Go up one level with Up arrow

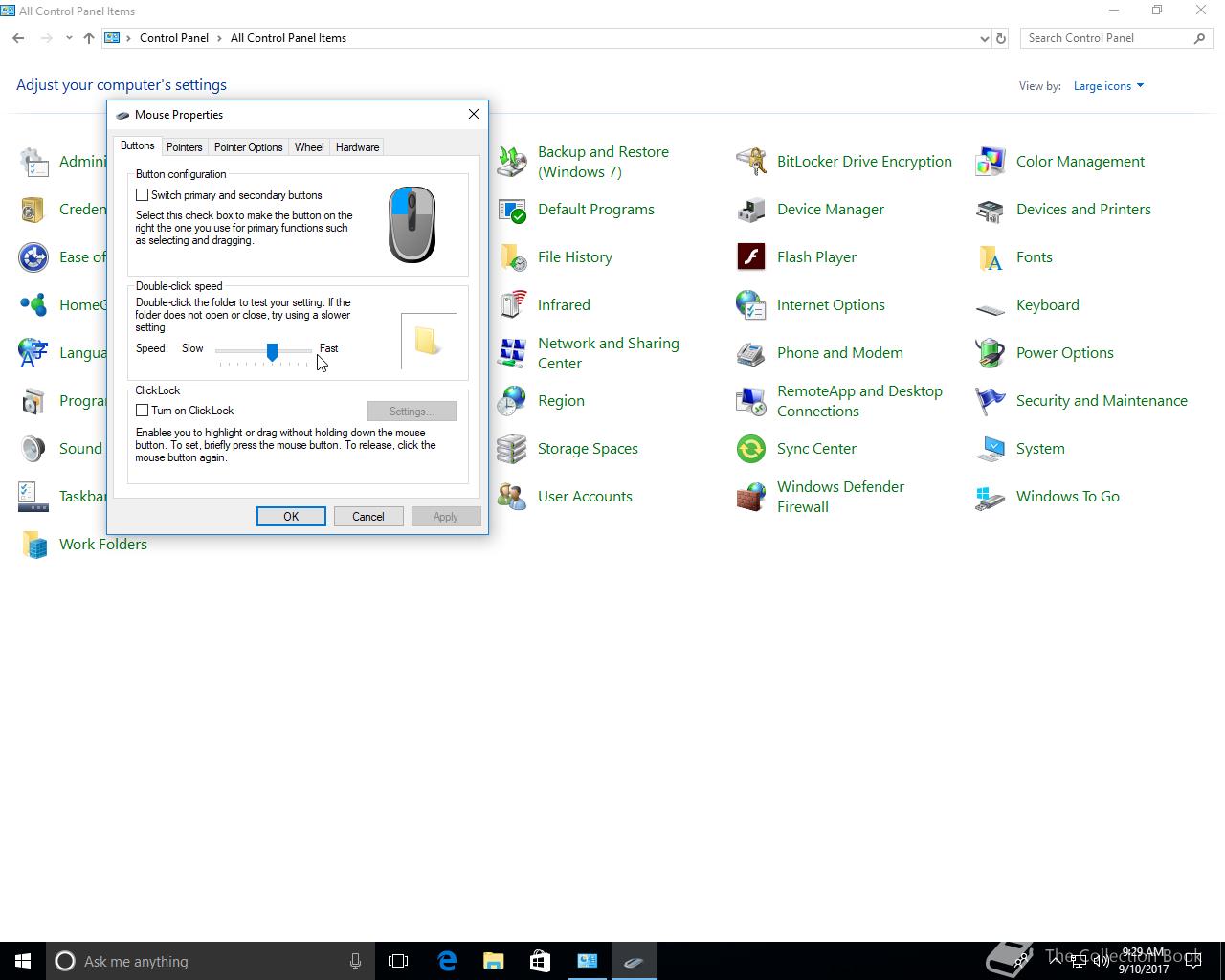click(x=89, y=38)
